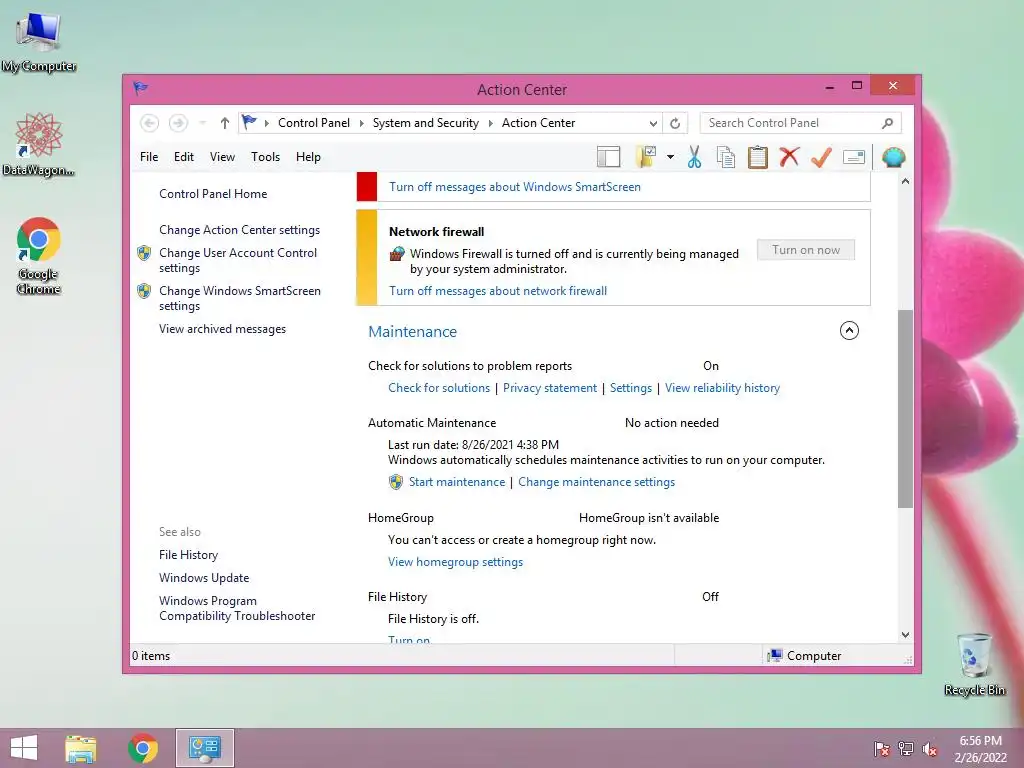Open File History in See also

click(x=188, y=555)
